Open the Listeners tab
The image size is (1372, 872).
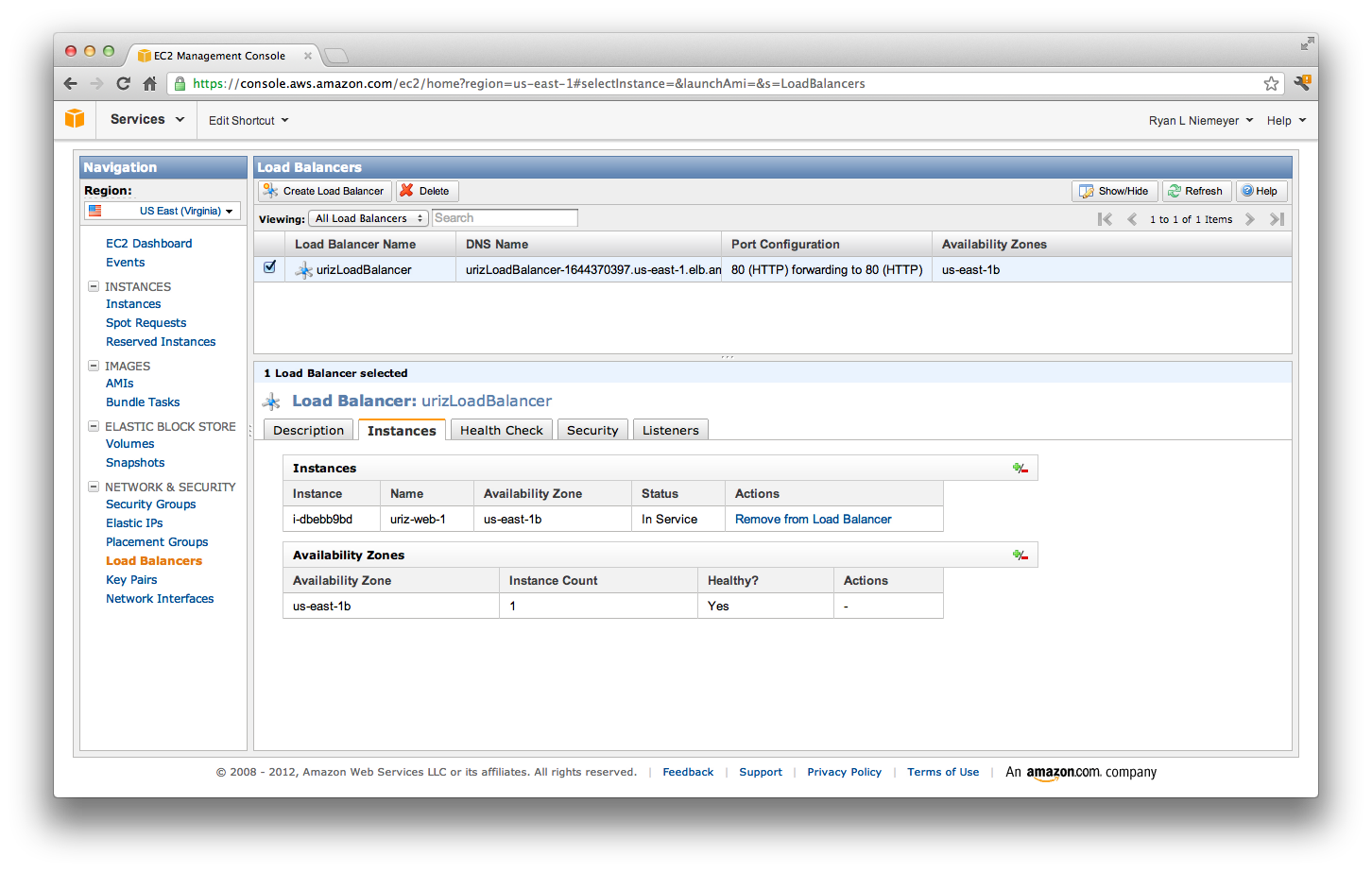(670, 431)
